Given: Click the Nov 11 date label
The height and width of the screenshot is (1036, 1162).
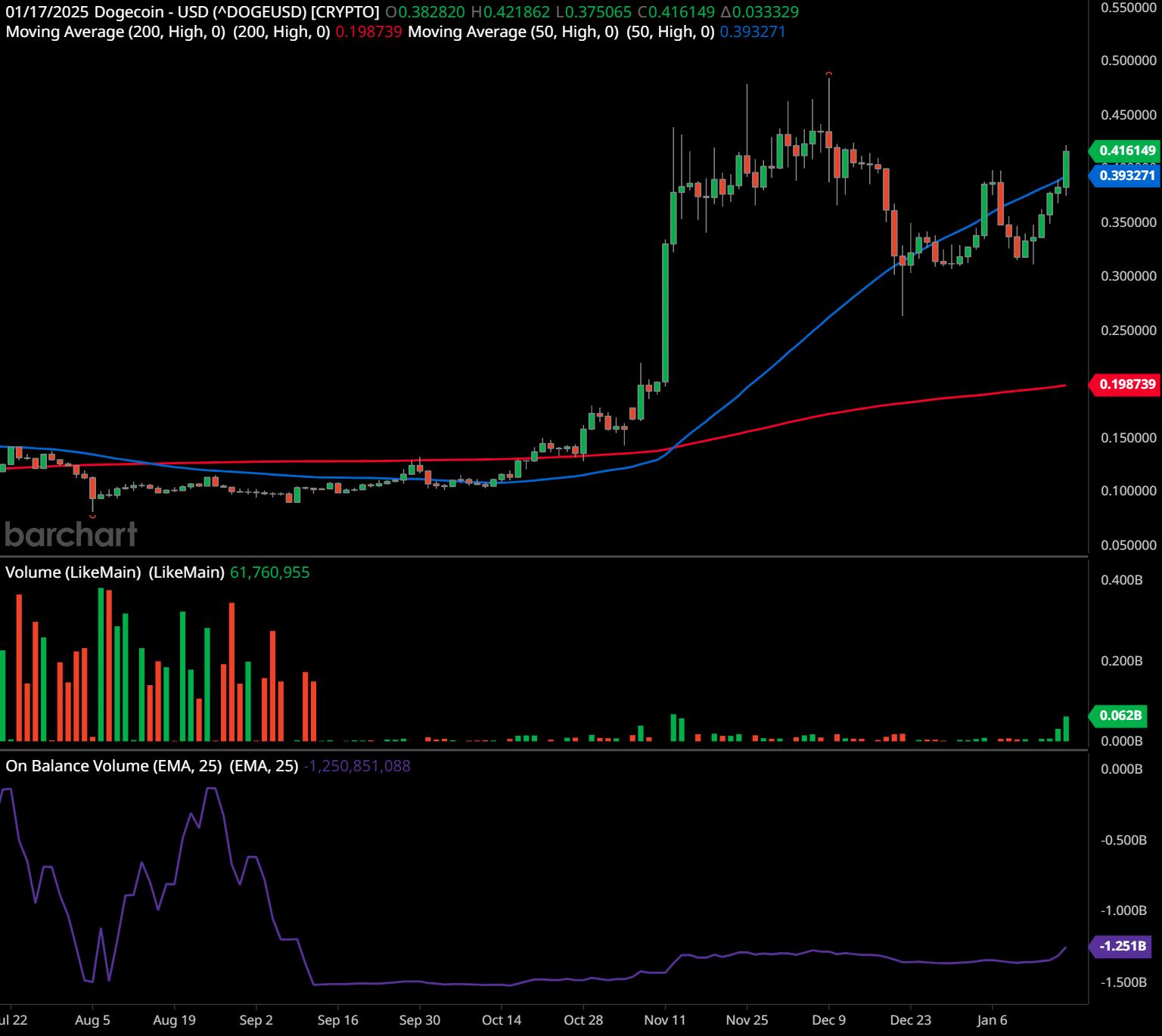Looking at the screenshot, I should (665, 1020).
